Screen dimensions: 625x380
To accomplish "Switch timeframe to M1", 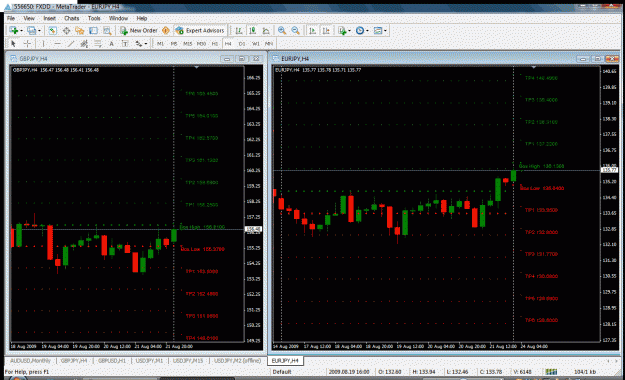I will 160,43.
